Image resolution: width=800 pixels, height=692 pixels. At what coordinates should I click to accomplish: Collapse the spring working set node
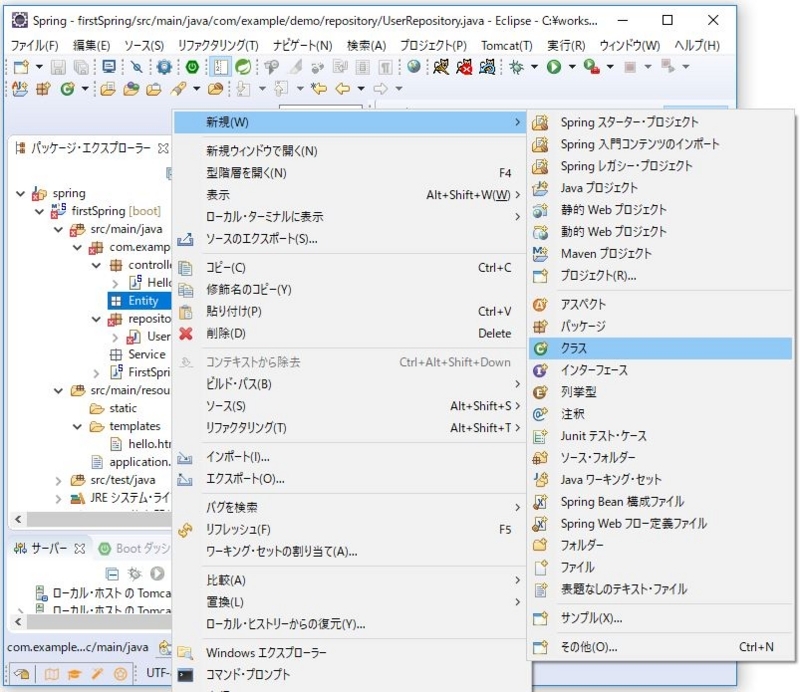pyautogui.click(x=20, y=193)
